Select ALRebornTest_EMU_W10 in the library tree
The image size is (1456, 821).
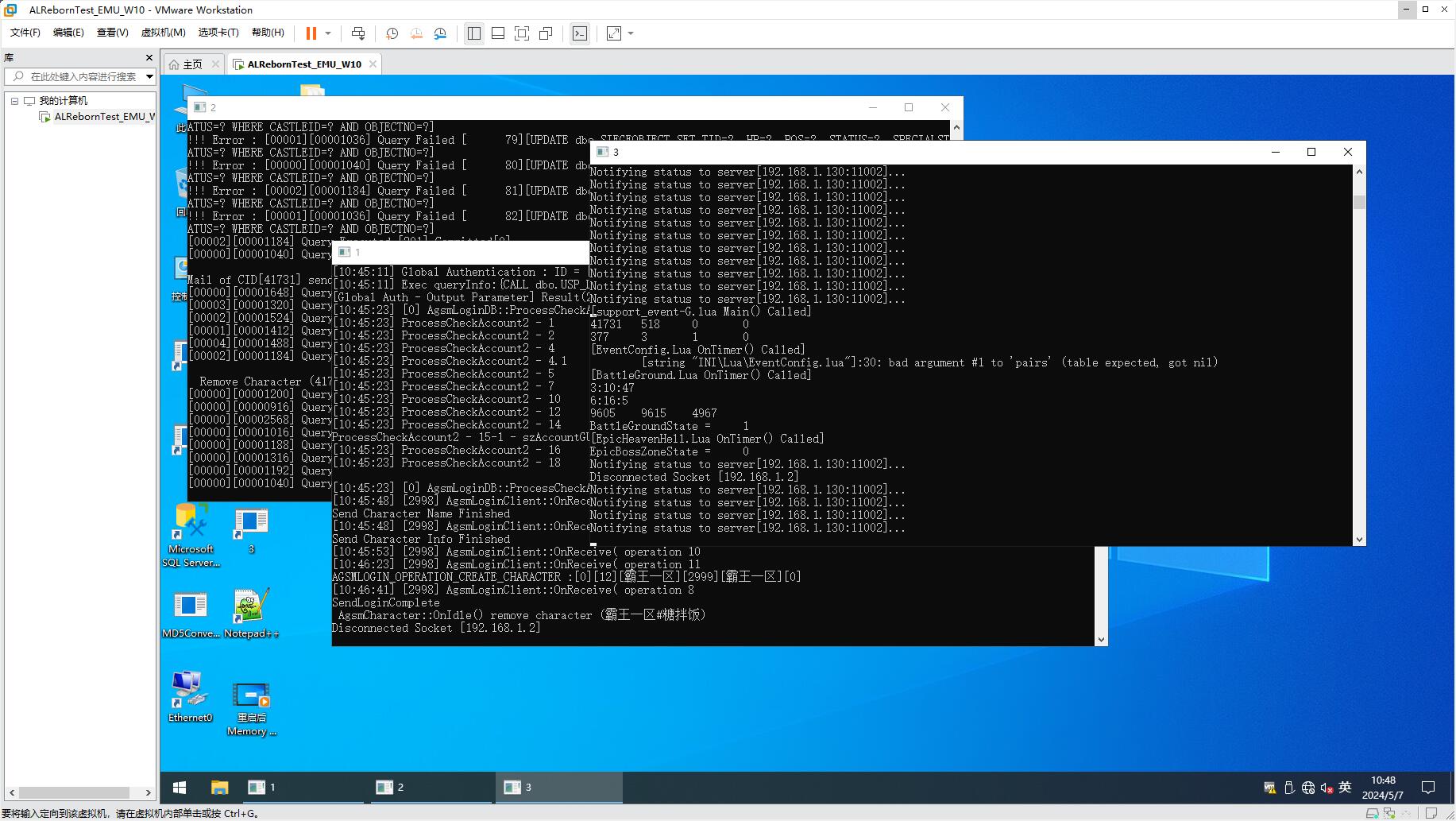tap(103, 117)
